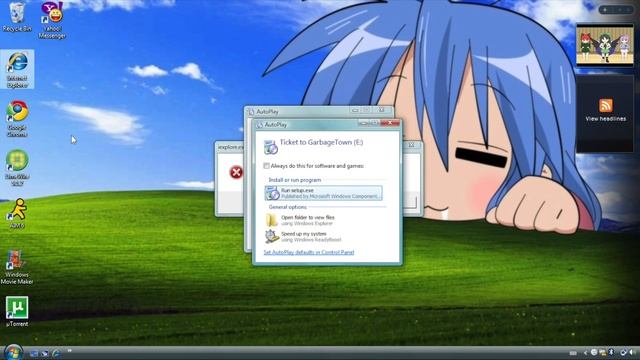Launch the Yahoo! Messenger desktop shortcut
Screen dimensions: 640x360
[52, 20]
